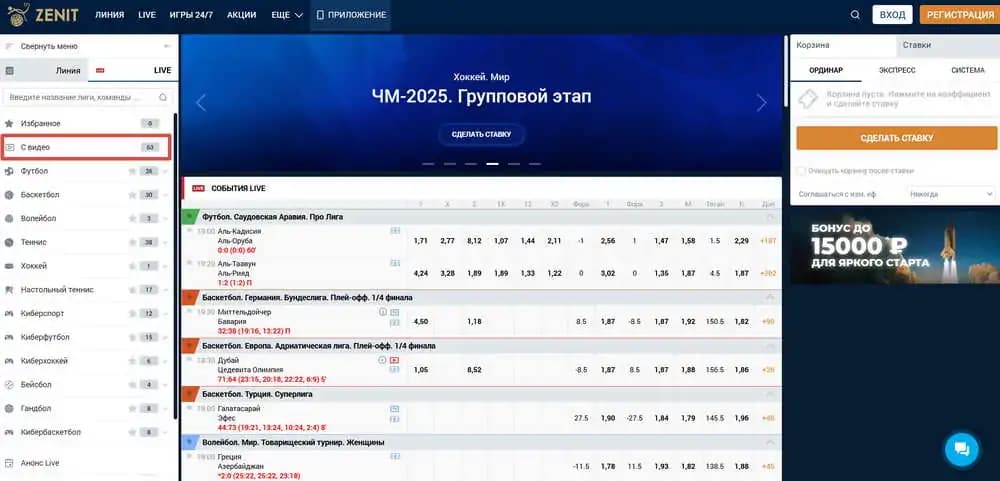Show previous banner with left arrow
The image size is (1000, 481).
click(x=201, y=103)
